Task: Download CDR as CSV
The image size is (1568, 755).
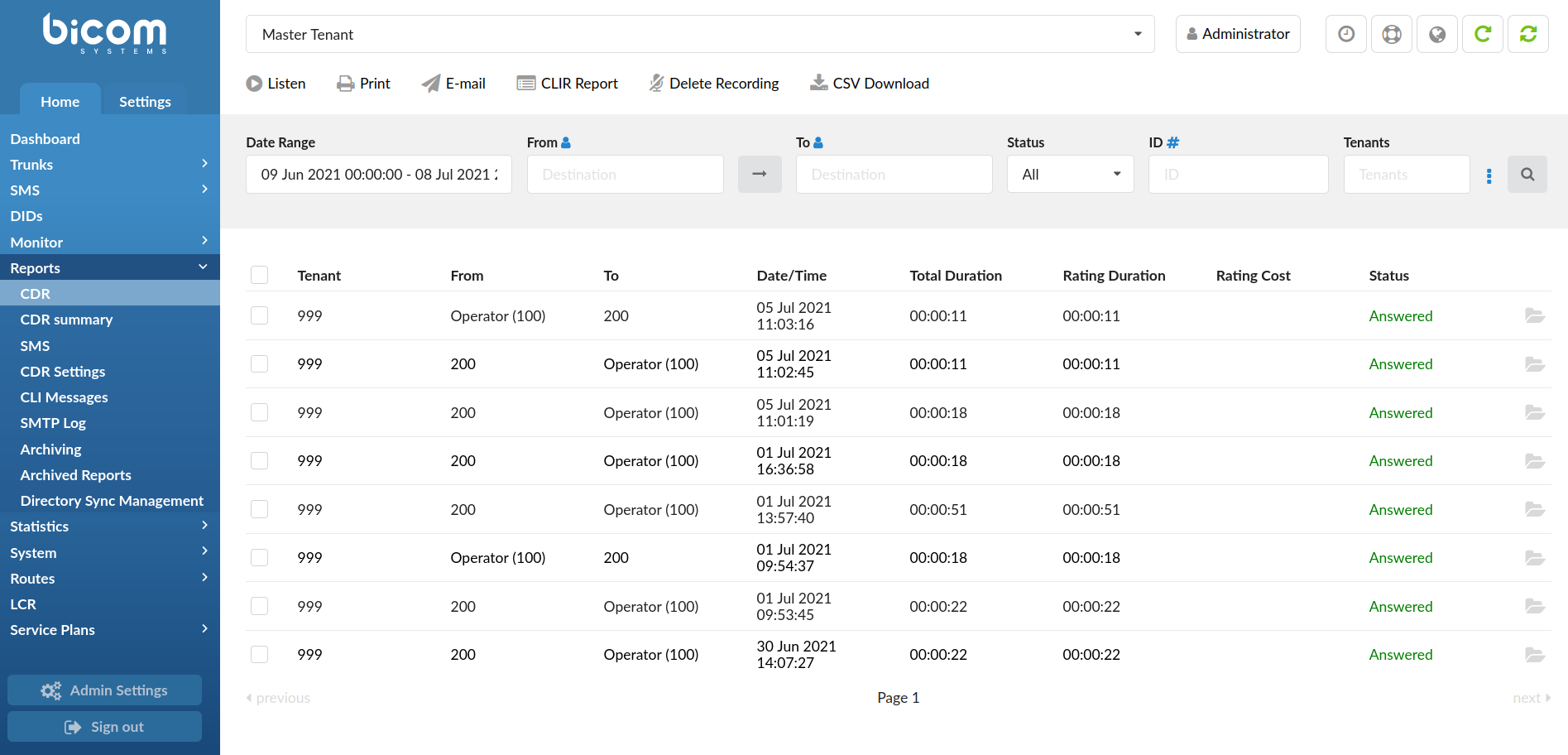Action: 870,84
